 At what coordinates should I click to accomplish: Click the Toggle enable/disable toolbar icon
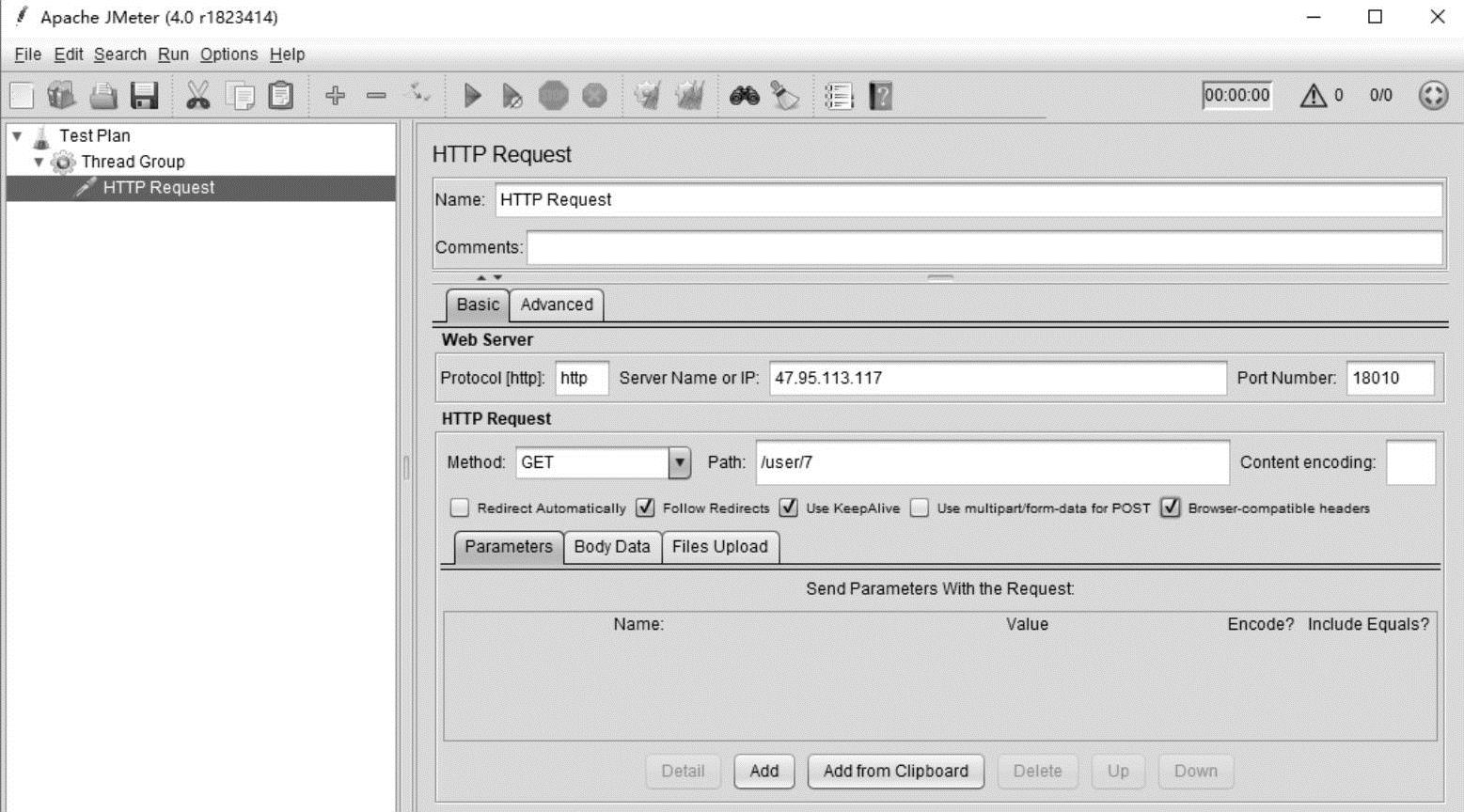click(x=417, y=94)
